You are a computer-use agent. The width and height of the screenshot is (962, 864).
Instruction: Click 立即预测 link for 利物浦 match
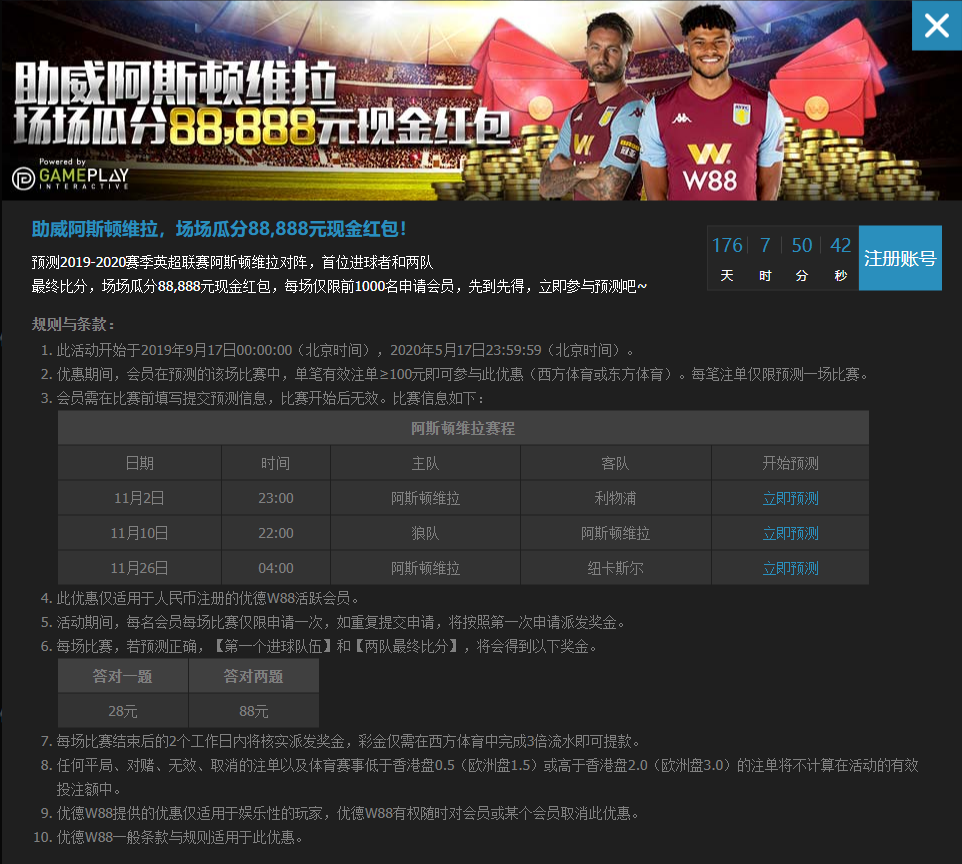[x=790, y=498]
